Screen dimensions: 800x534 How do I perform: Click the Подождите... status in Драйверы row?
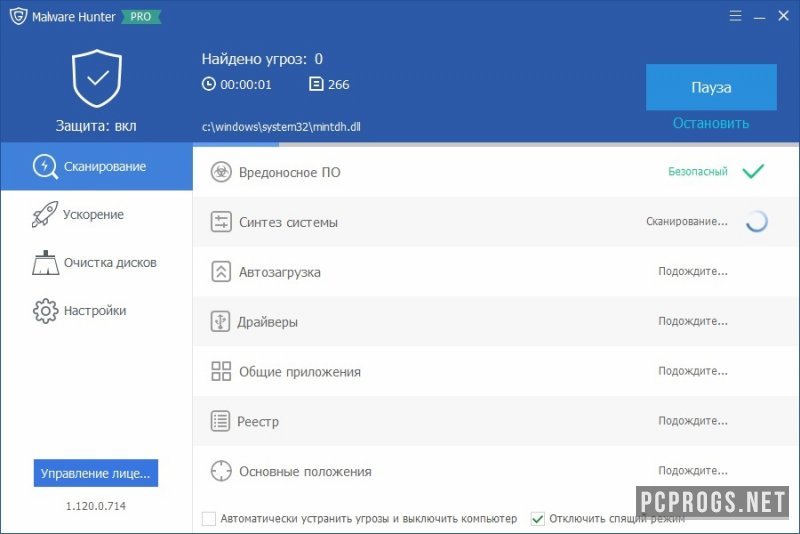click(693, 321)
